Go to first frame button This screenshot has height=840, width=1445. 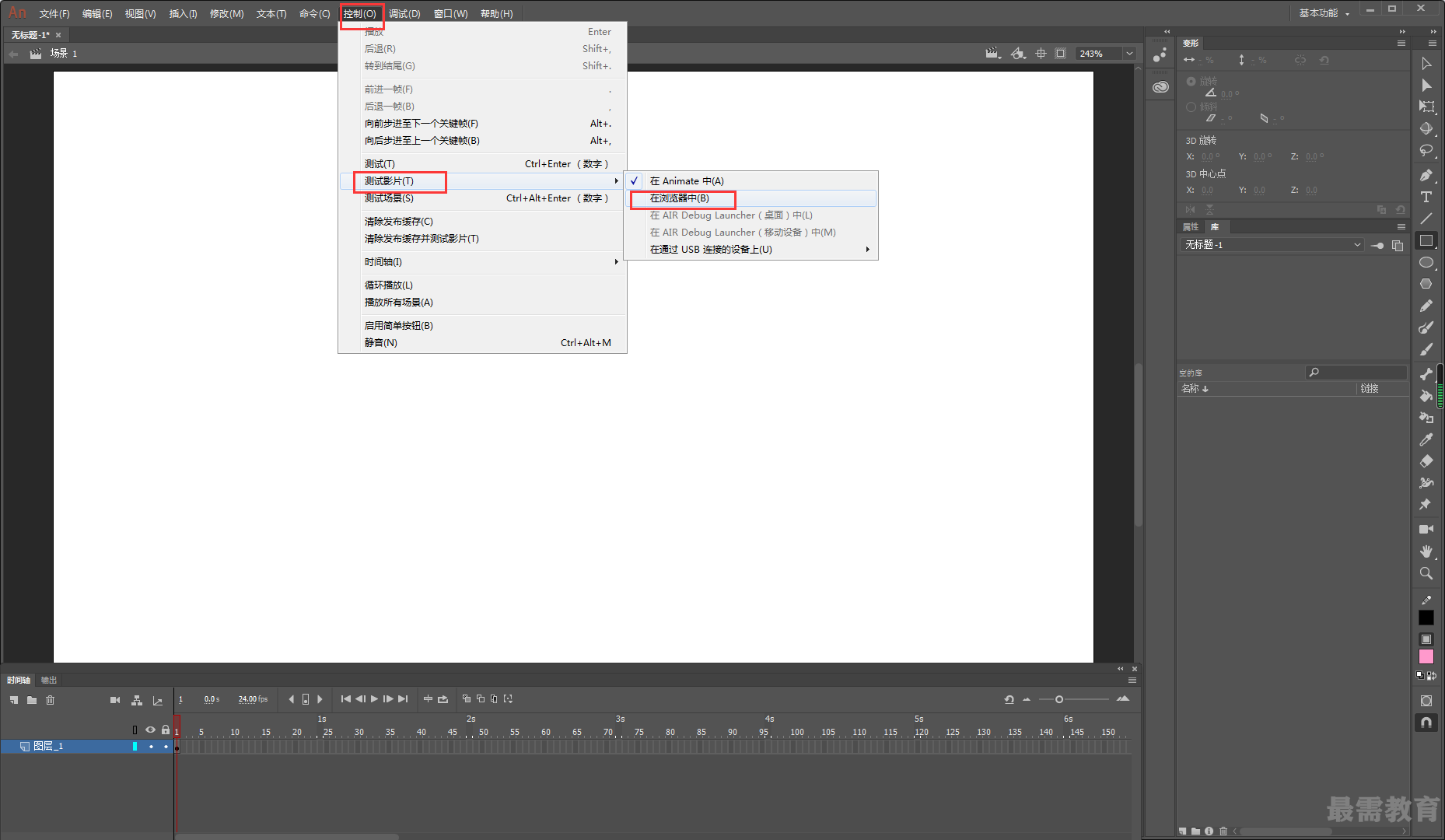(x=346, y=699)
